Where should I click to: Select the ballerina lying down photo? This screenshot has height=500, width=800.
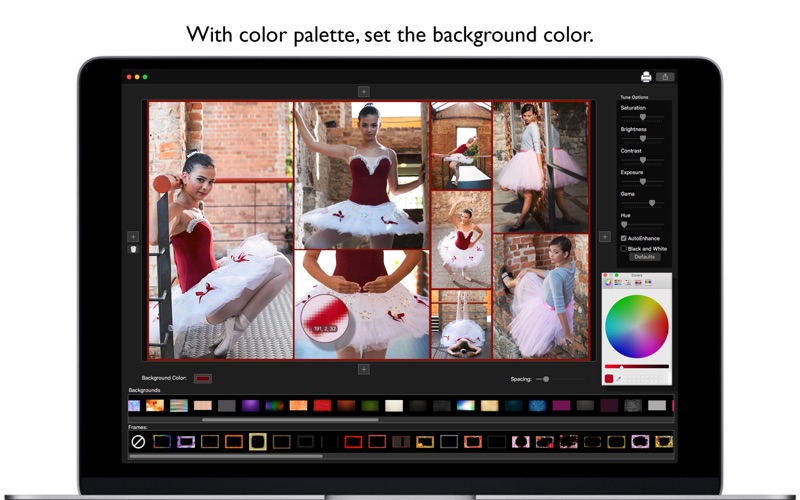(x=461, y=324)
